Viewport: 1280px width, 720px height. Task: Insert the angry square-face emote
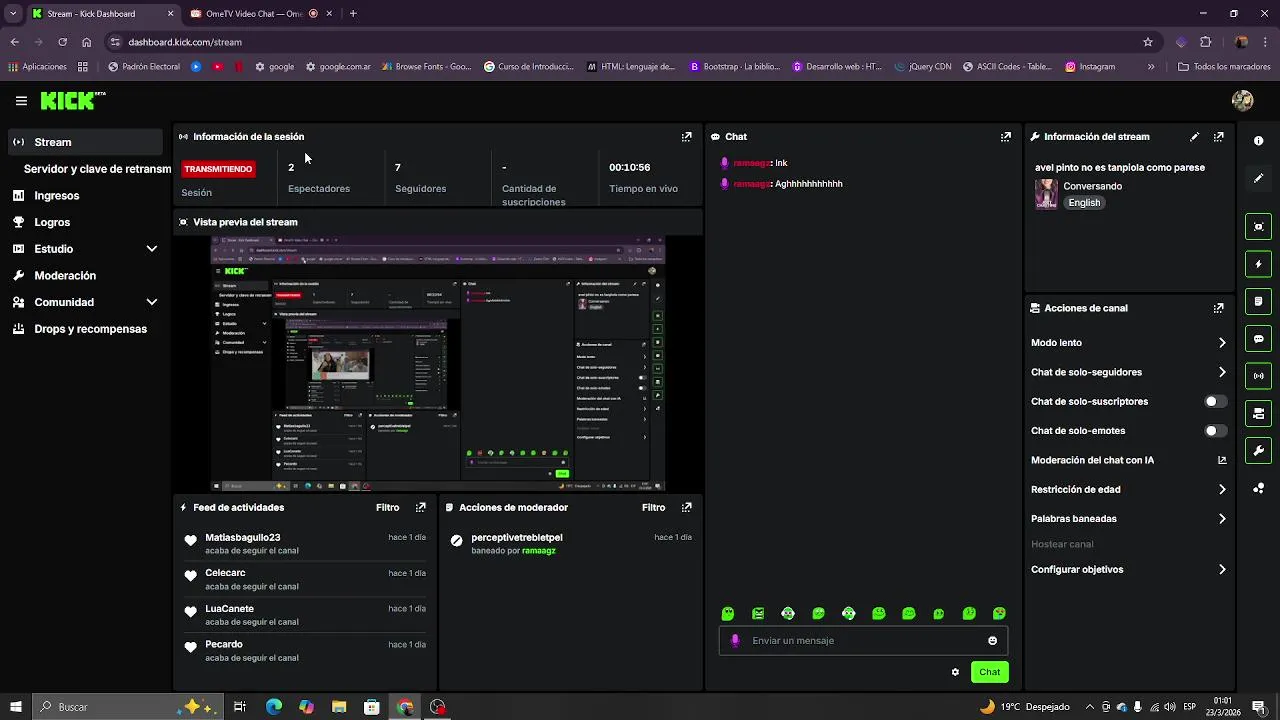click(x=758, y=614)
